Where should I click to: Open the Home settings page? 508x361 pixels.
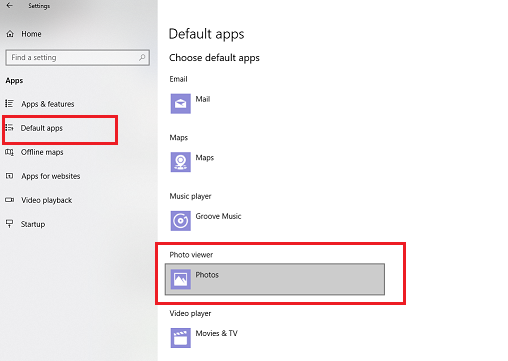click(31, 34)
